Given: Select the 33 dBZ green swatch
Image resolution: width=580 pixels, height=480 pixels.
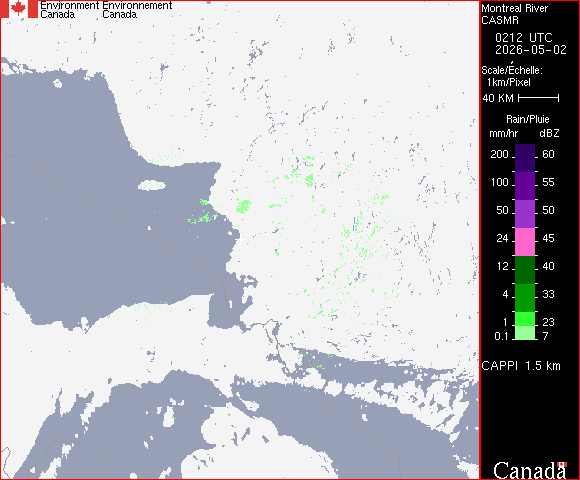Looking at the screenshot, I should [x=525, y=298].
